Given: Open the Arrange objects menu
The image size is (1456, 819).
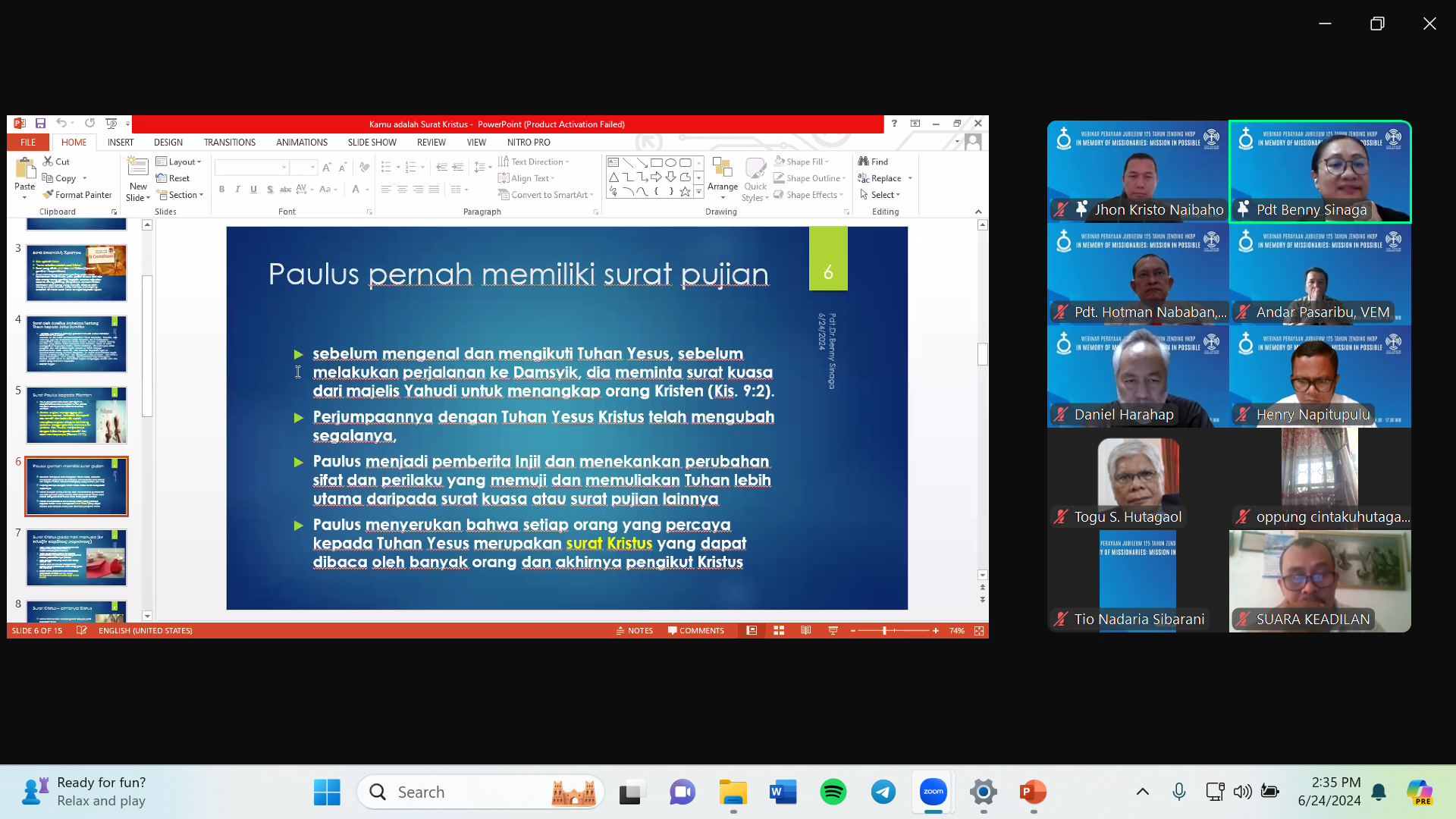Looking at the screenshot, I should [x=723, y=179].
